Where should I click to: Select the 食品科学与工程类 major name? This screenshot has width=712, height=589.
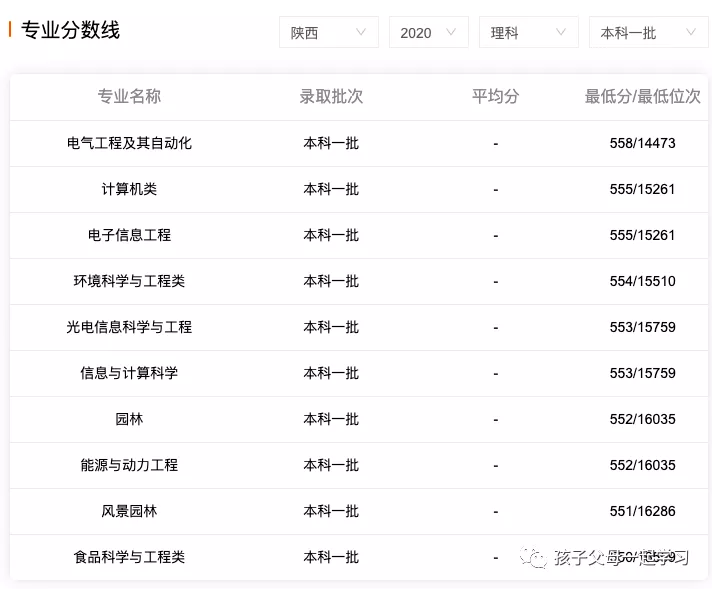pyautogui.click(x=129, y=557)
